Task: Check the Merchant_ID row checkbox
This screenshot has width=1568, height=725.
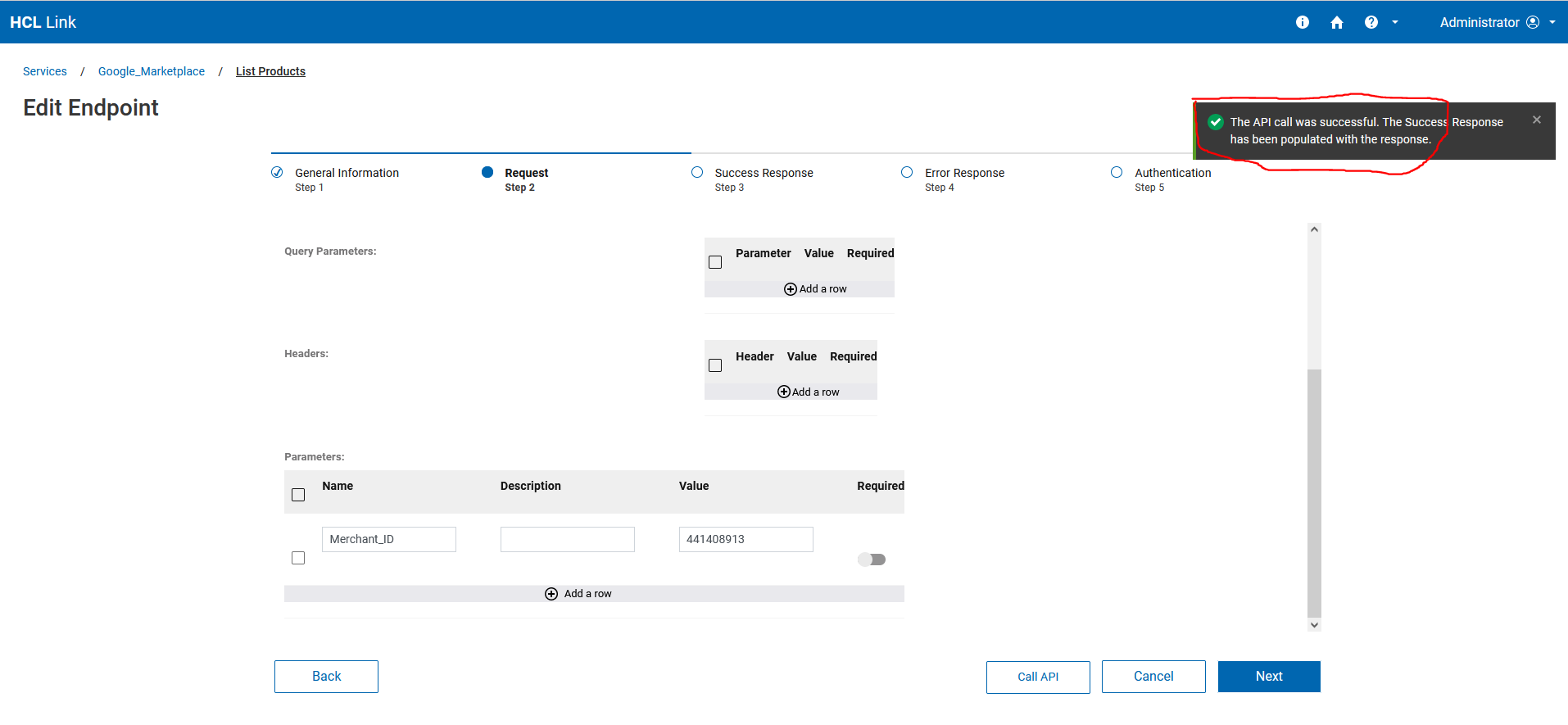Action: click(x=298, y=558)
